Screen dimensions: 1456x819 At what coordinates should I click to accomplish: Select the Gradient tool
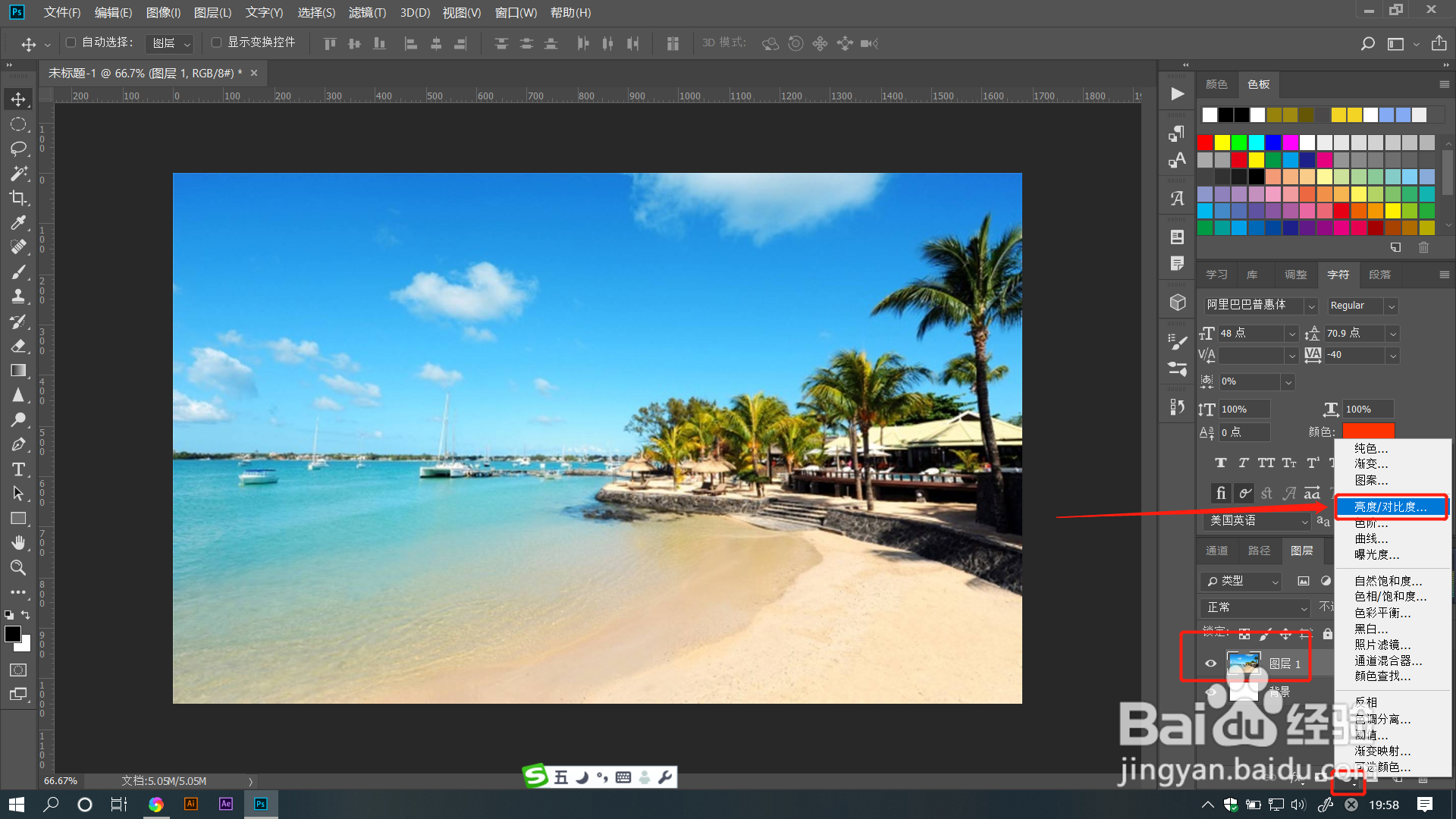18,371
